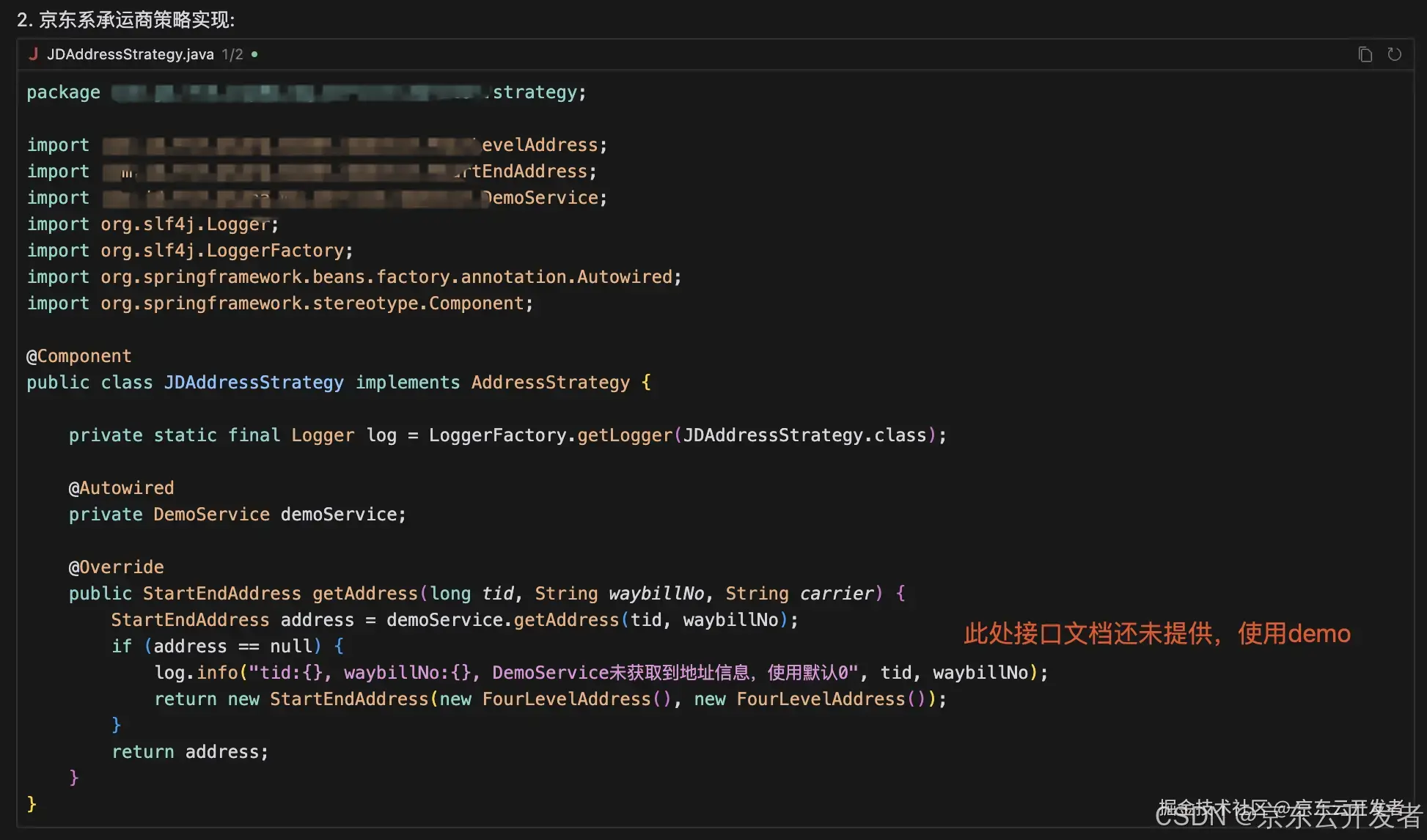The height and width of the screenshot is (840, 1427).
Task: Click 'if (address == null)' condition
Action: tap(216, 646)
